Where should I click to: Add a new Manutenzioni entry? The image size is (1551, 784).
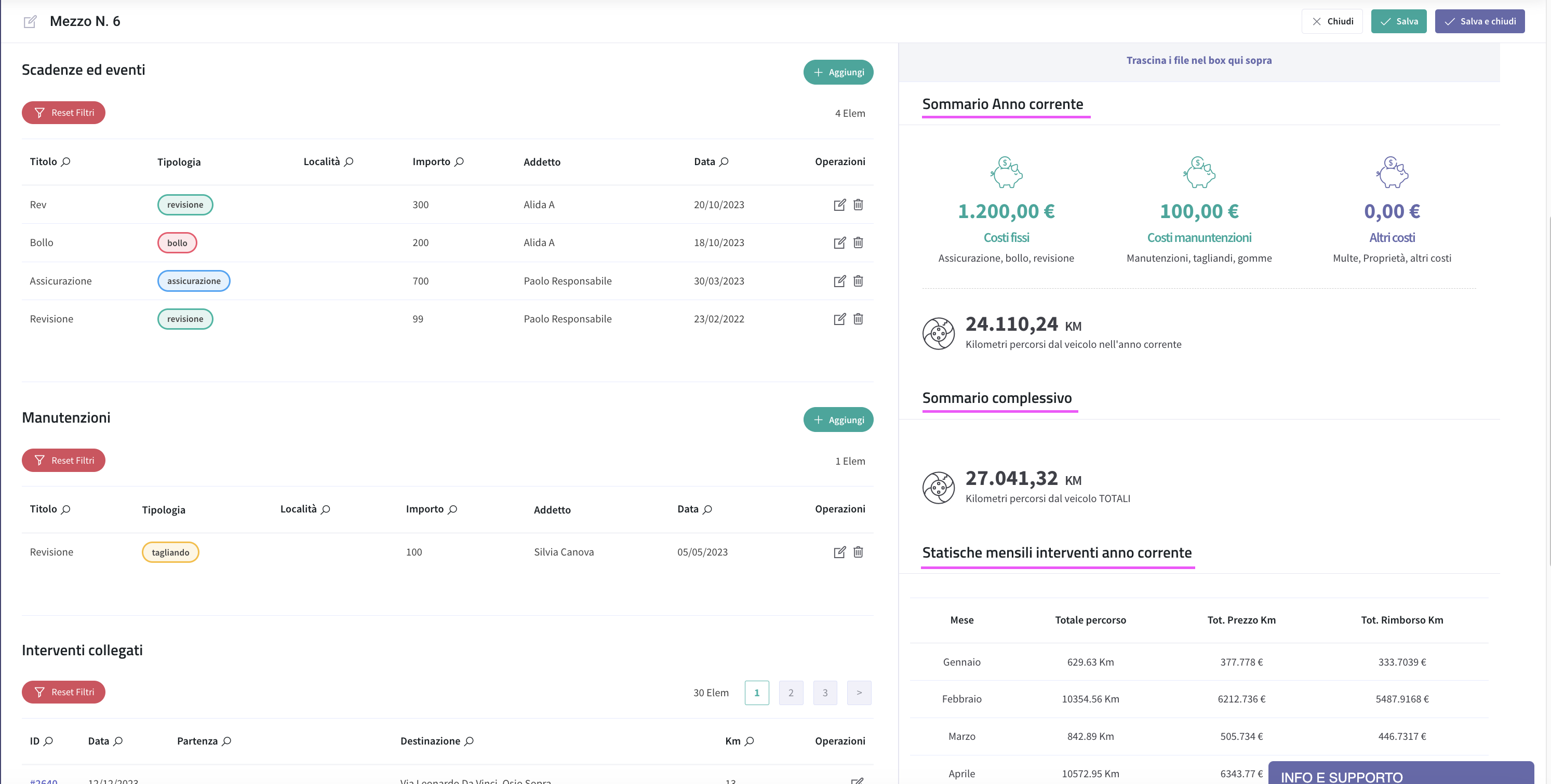(838, 420)
